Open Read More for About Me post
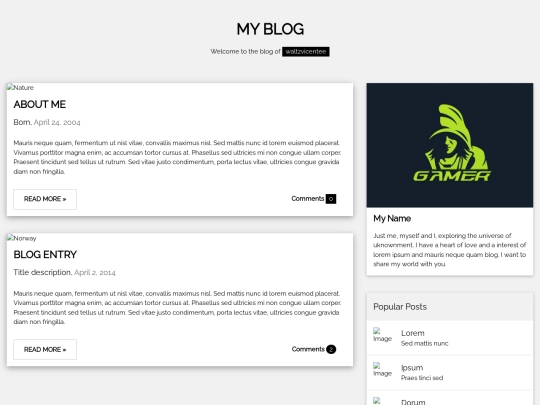 pos(45,199)
